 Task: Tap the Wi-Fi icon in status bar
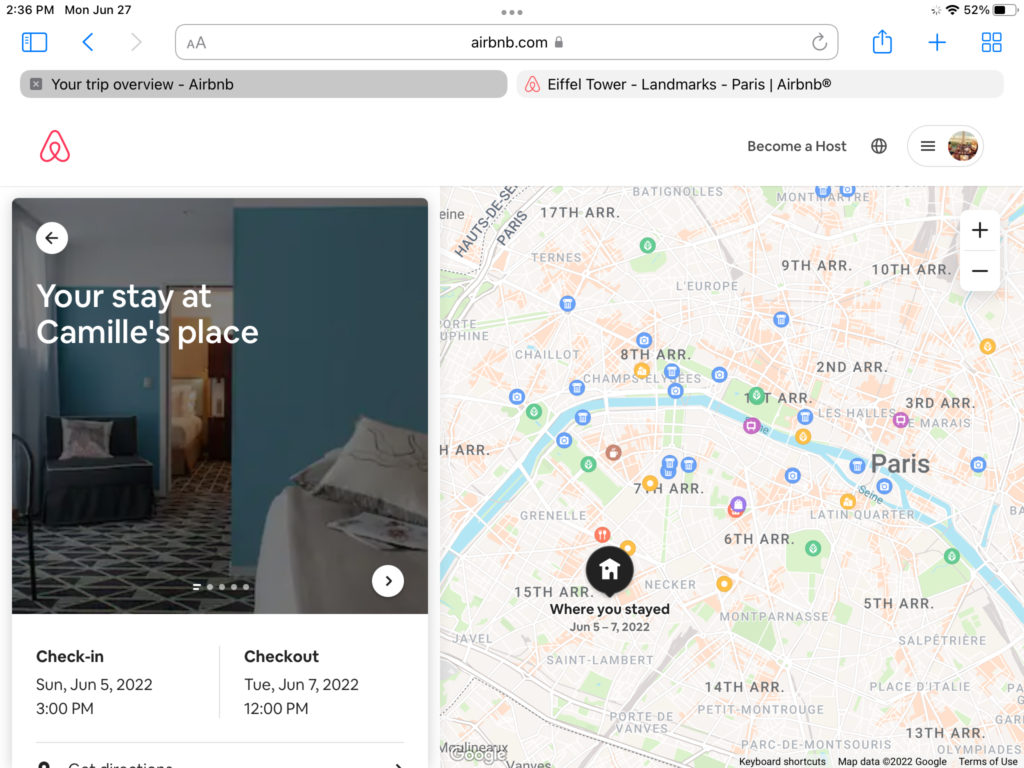953,10
